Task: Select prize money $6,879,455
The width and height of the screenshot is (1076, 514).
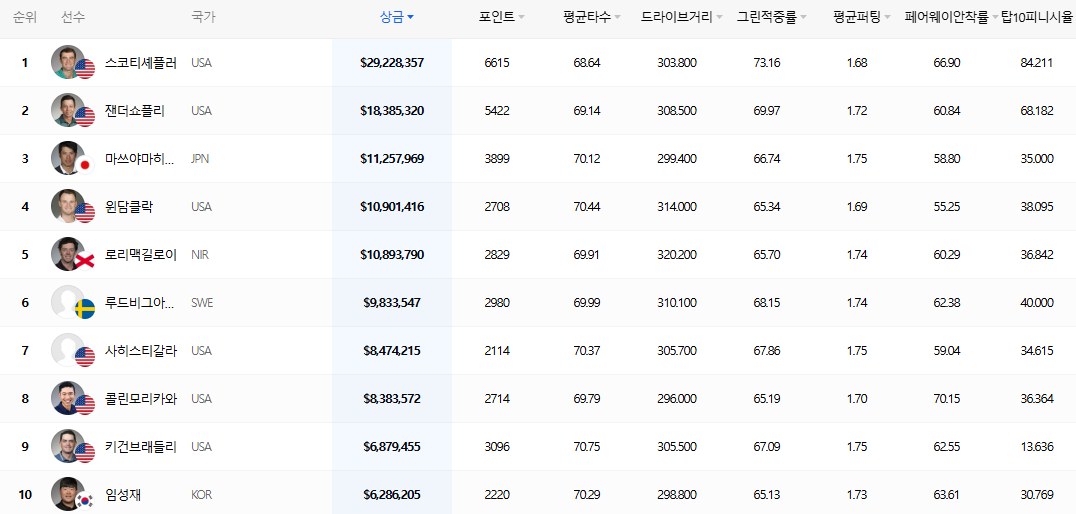Action: 392,447
